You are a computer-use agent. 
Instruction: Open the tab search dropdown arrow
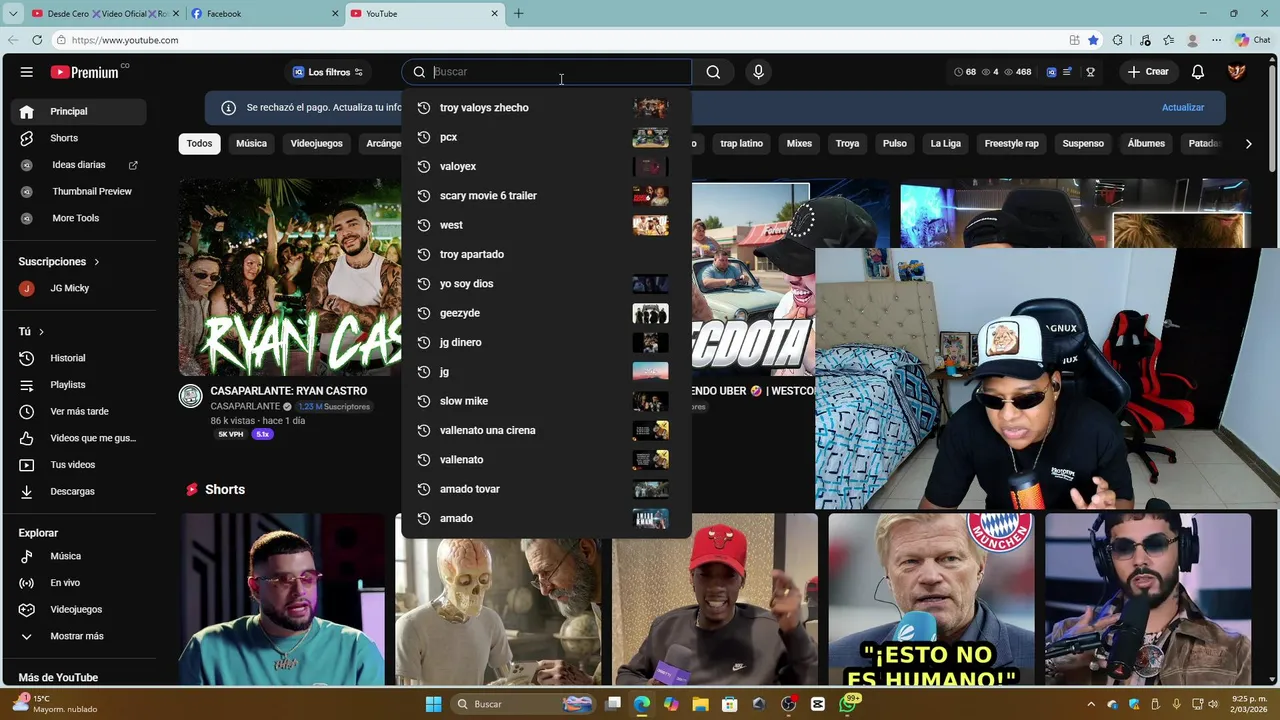pos(13,14)
